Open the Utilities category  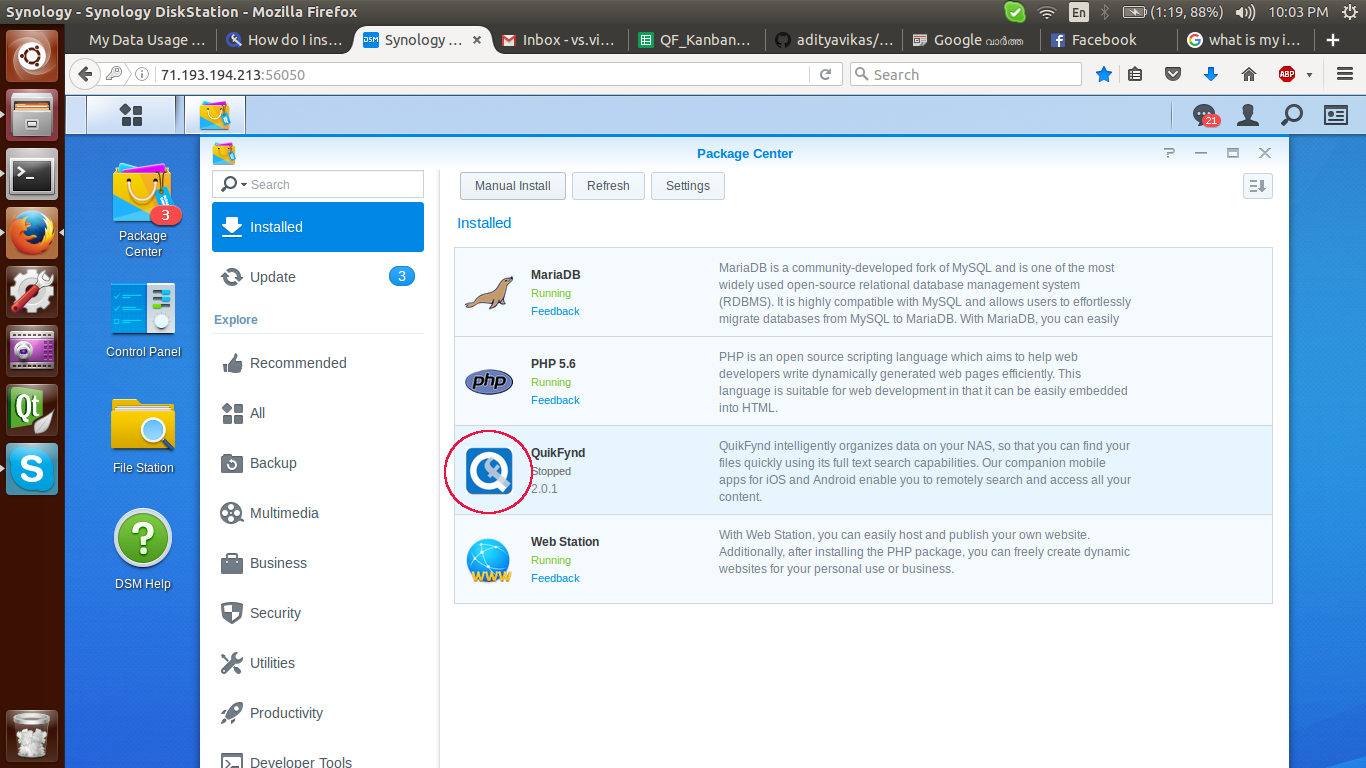point(318,663)
